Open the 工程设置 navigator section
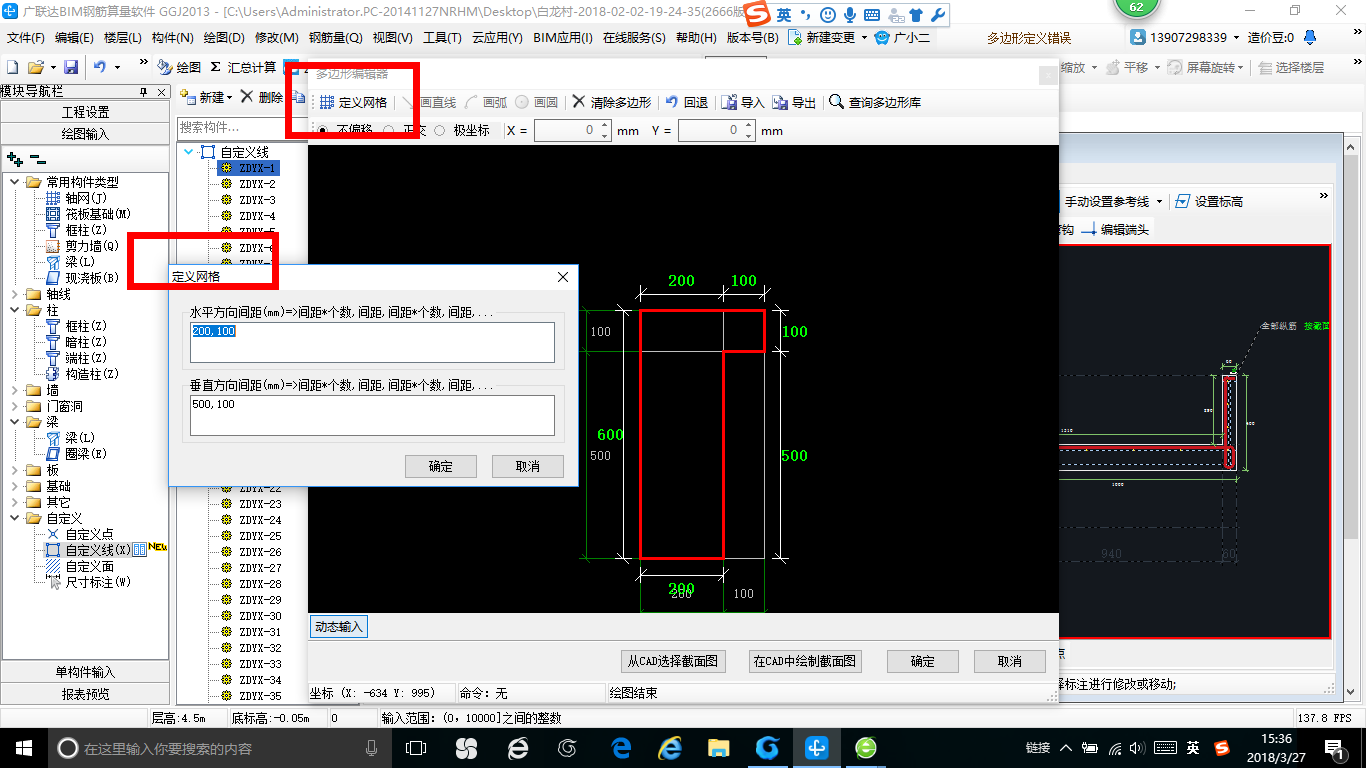Image resolution: width=1366 pixels, height=768 pixels. pyautogui.click(x=86, y=112)
